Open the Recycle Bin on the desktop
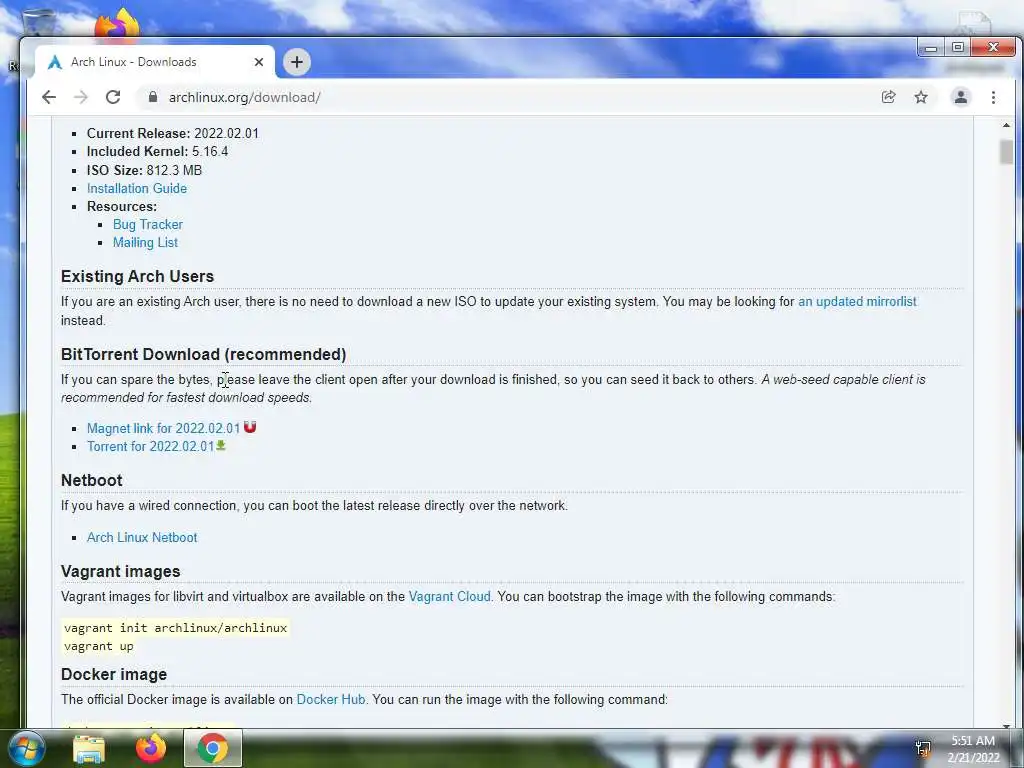 coord(37,24)
